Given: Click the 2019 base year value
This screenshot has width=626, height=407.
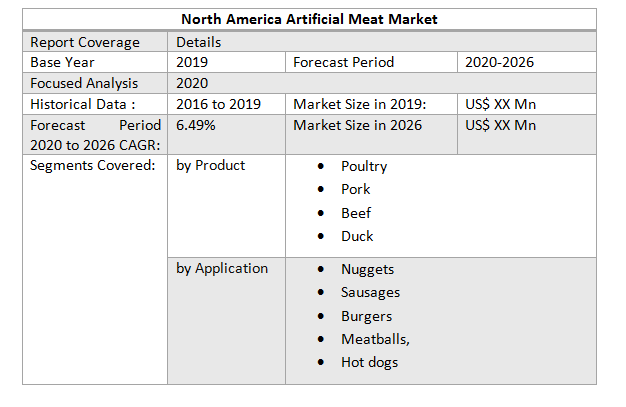Looking at the screenshot, I should (x=192, y=62).
